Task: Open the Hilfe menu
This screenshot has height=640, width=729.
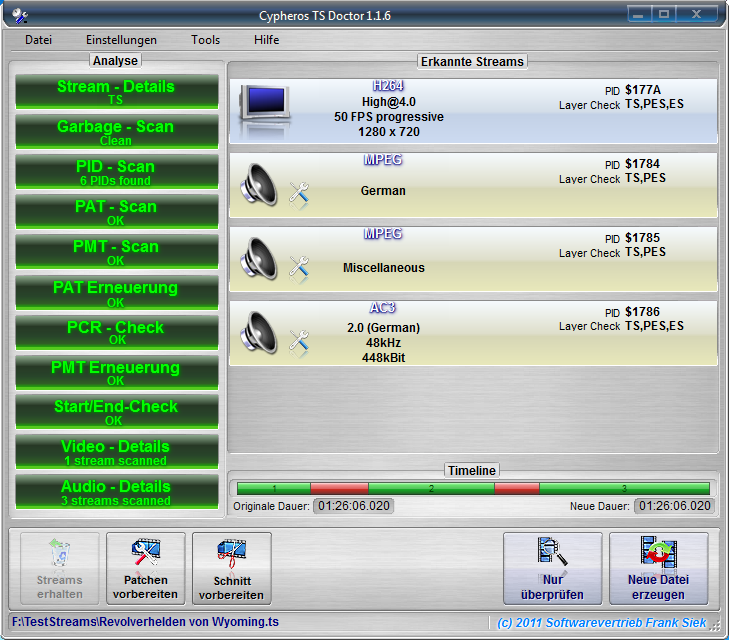Action: coord(267,40)
